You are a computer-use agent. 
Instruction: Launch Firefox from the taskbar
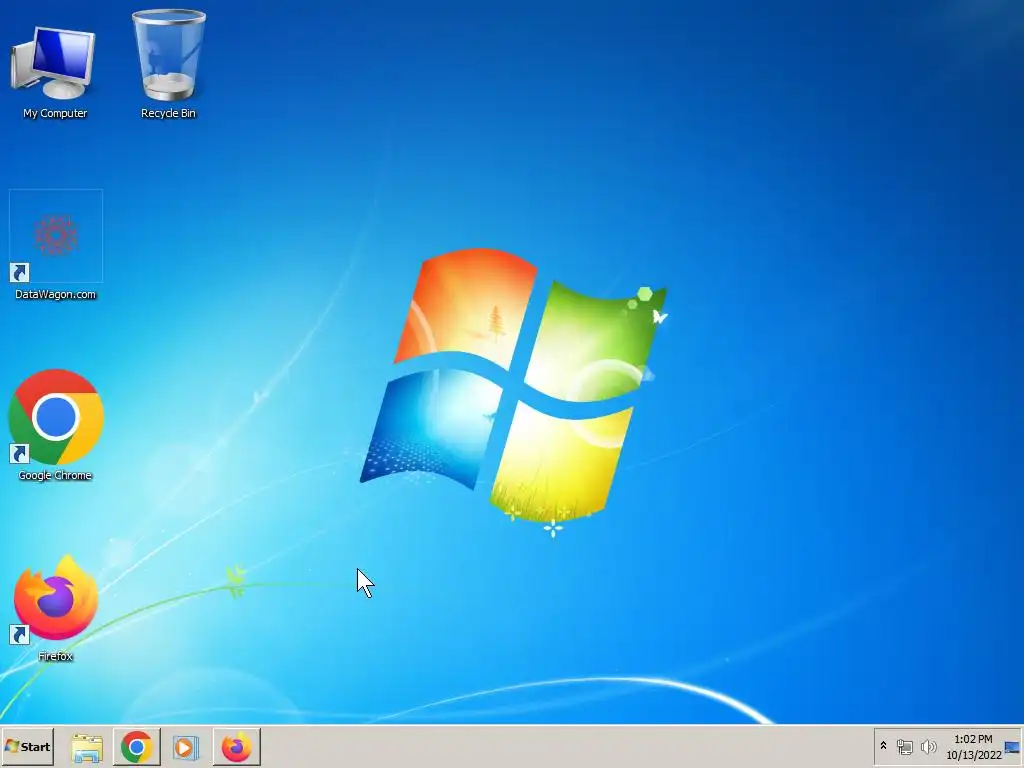pos(236,746)
